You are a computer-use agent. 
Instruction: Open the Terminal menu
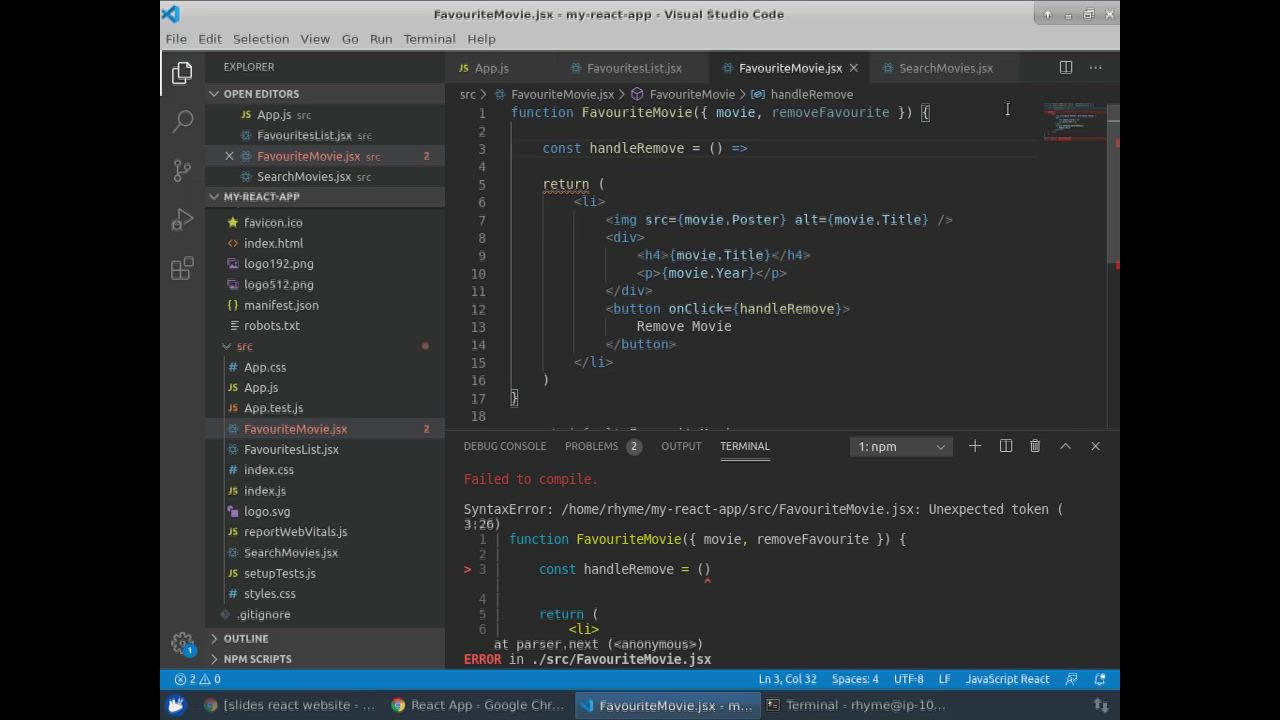point(429,39)
